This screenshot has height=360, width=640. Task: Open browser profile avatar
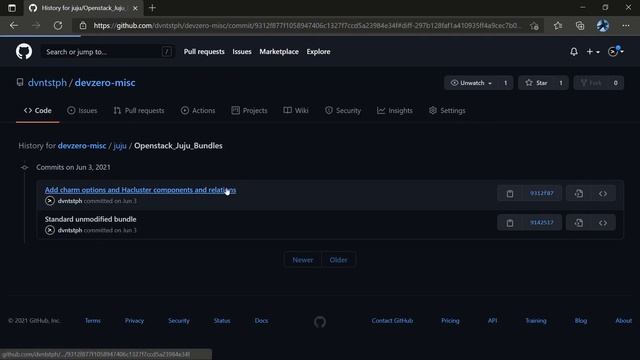(603, 26)
